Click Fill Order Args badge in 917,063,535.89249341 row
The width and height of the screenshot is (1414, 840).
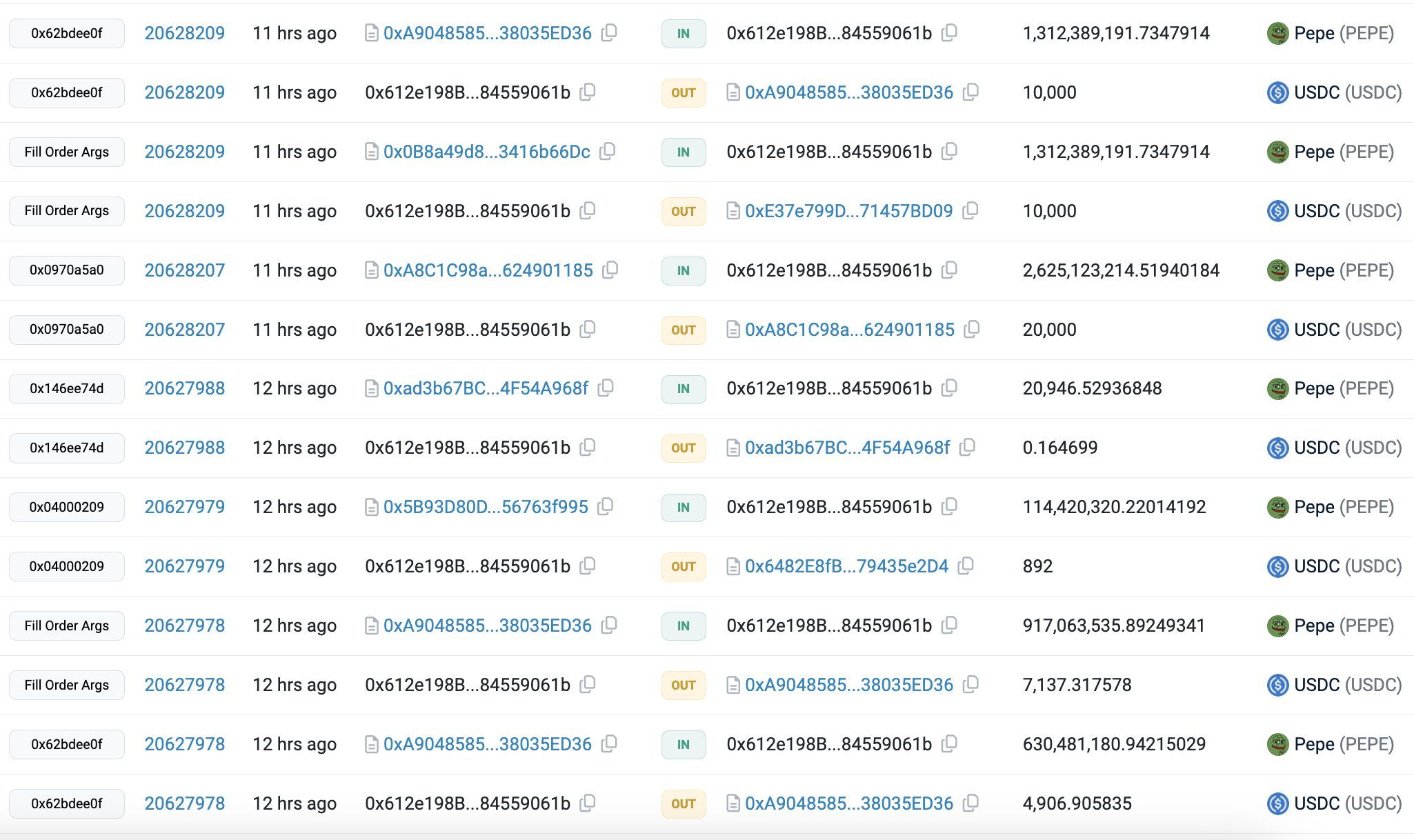click(67, 626)
